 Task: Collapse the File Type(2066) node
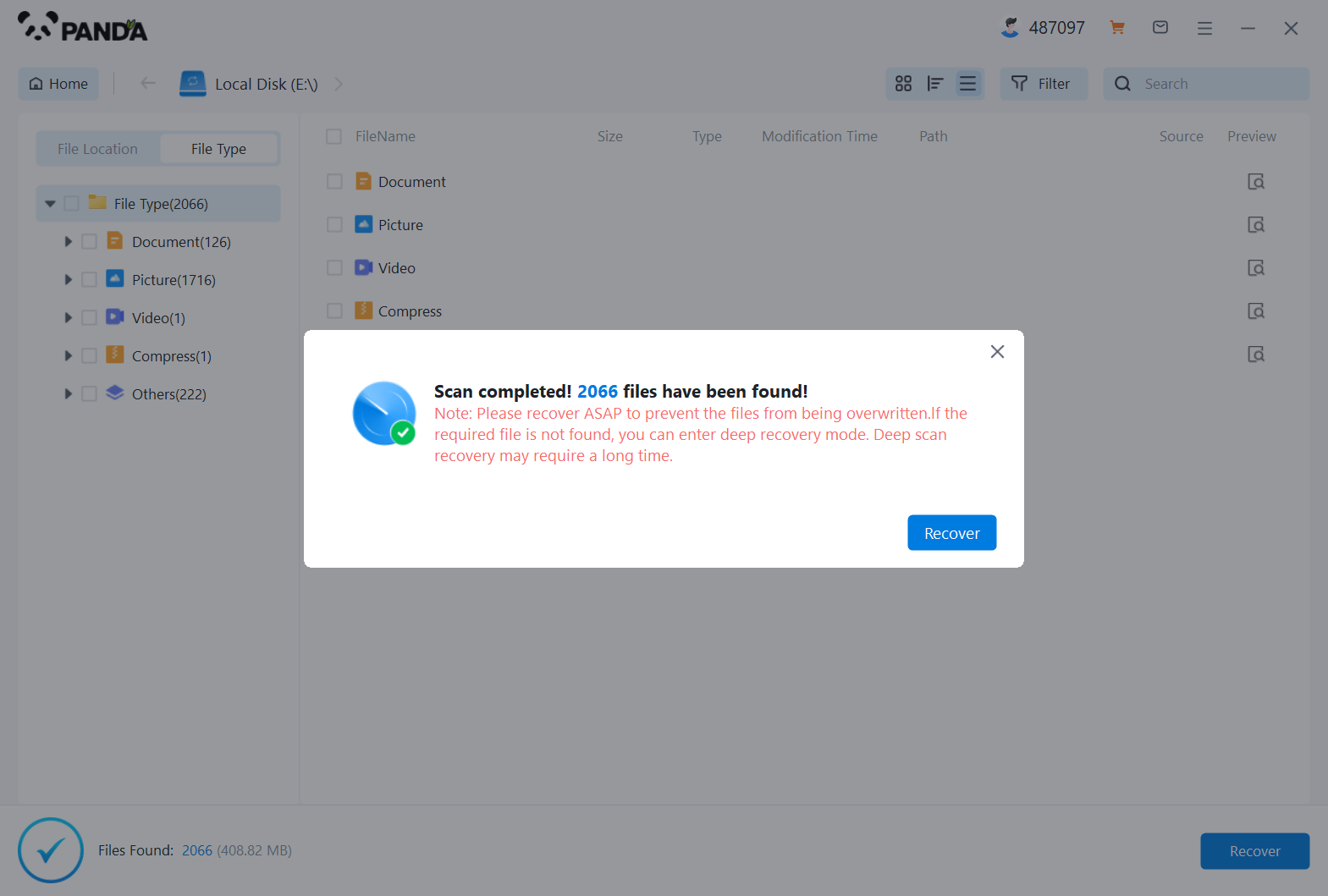point(50,204)
